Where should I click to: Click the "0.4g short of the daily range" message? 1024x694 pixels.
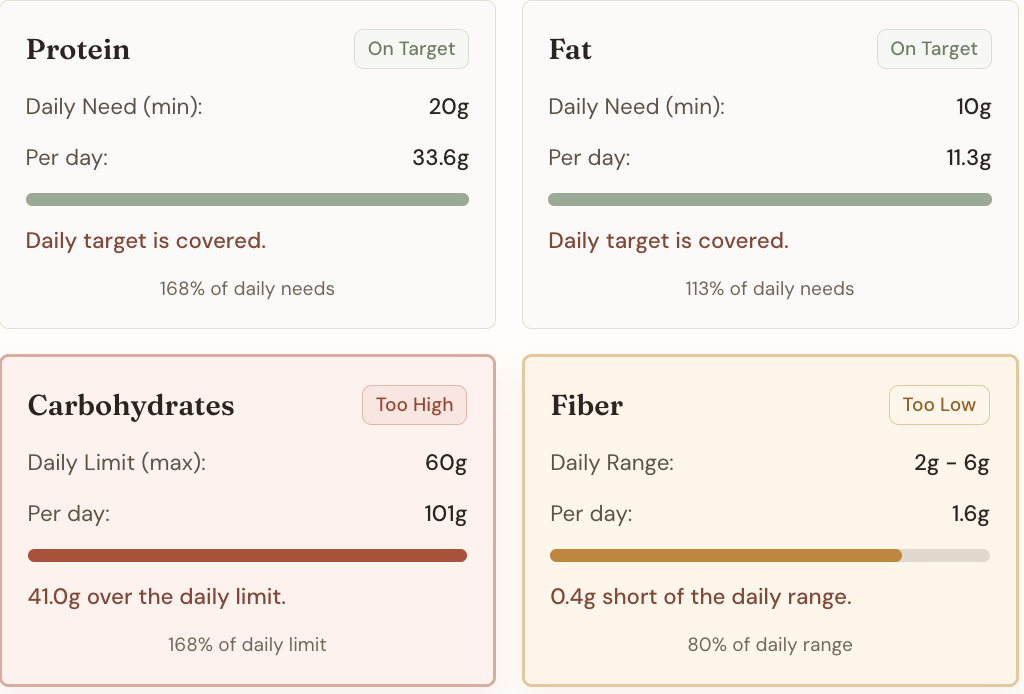(x=701, y=597)
